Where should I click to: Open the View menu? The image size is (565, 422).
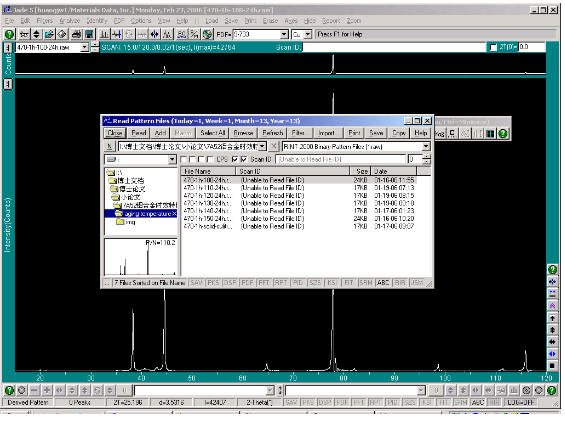tap(164, 21)
